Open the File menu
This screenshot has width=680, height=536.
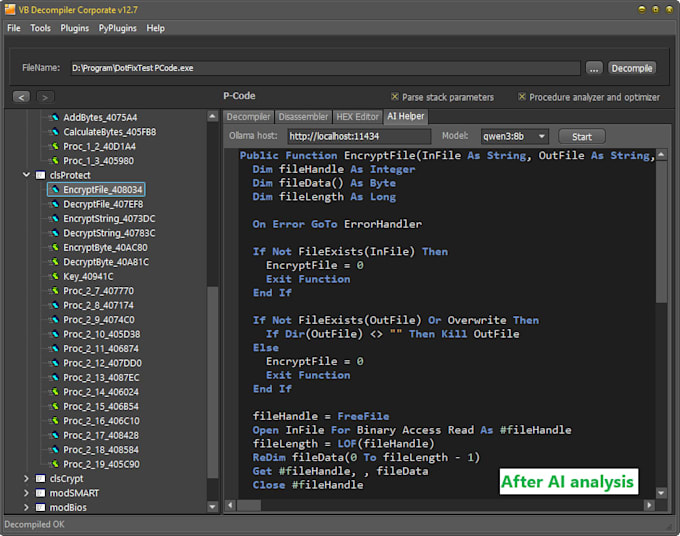[x=13, y=28]
